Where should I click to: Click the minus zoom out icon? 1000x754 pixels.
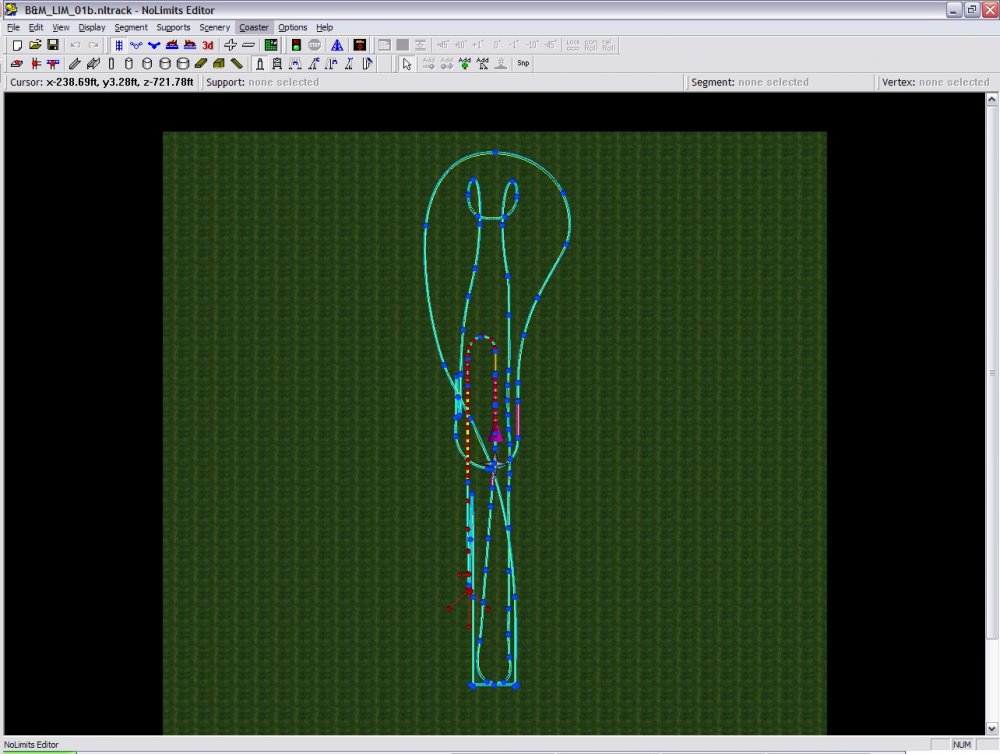click(x=248, y=45)
